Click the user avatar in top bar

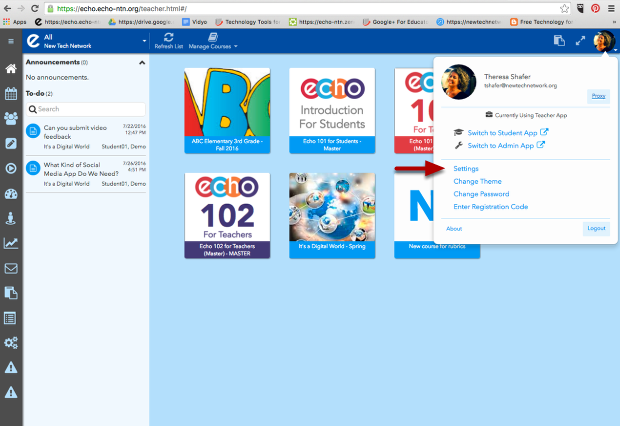tap(604, 41)
